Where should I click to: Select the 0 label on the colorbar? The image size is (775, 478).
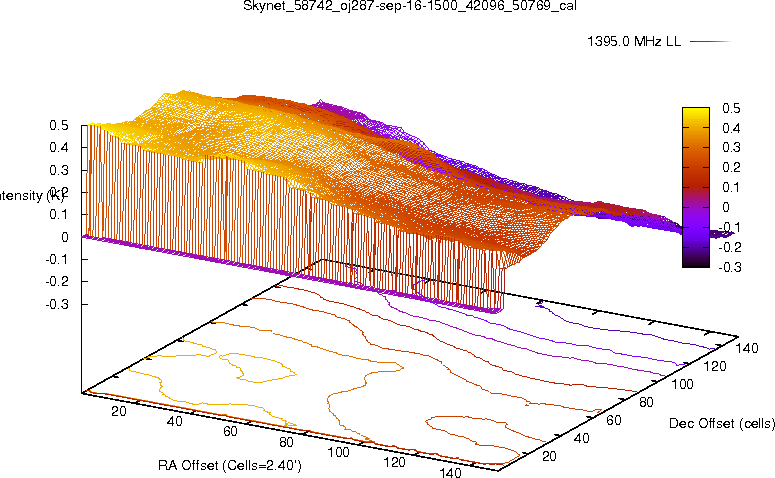[726, 207]
